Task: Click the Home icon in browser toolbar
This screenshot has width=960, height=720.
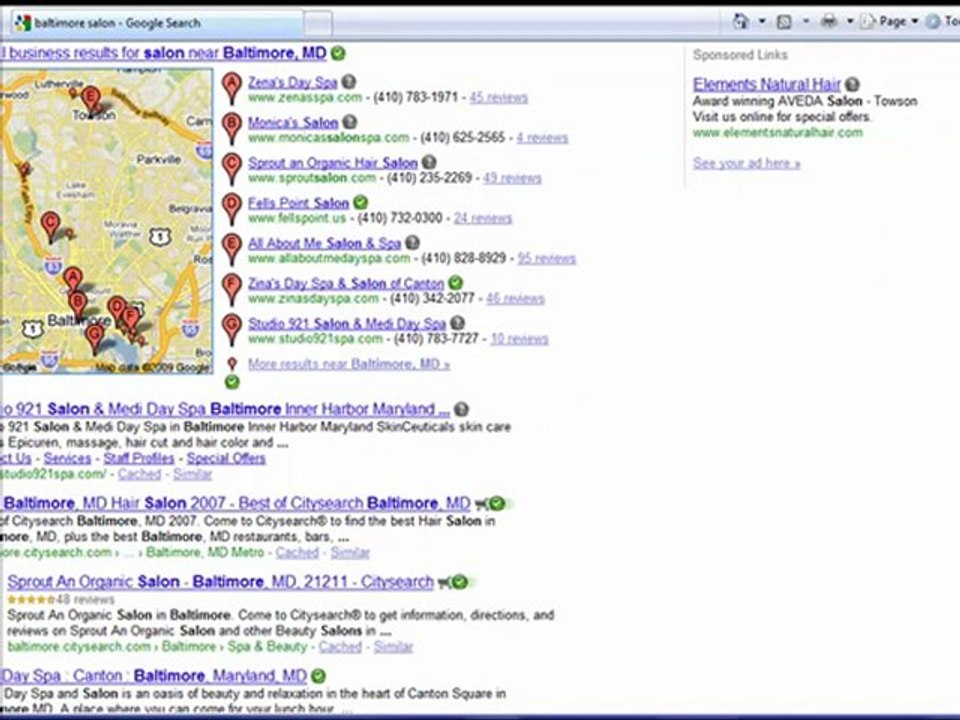Action: point(740,22)
